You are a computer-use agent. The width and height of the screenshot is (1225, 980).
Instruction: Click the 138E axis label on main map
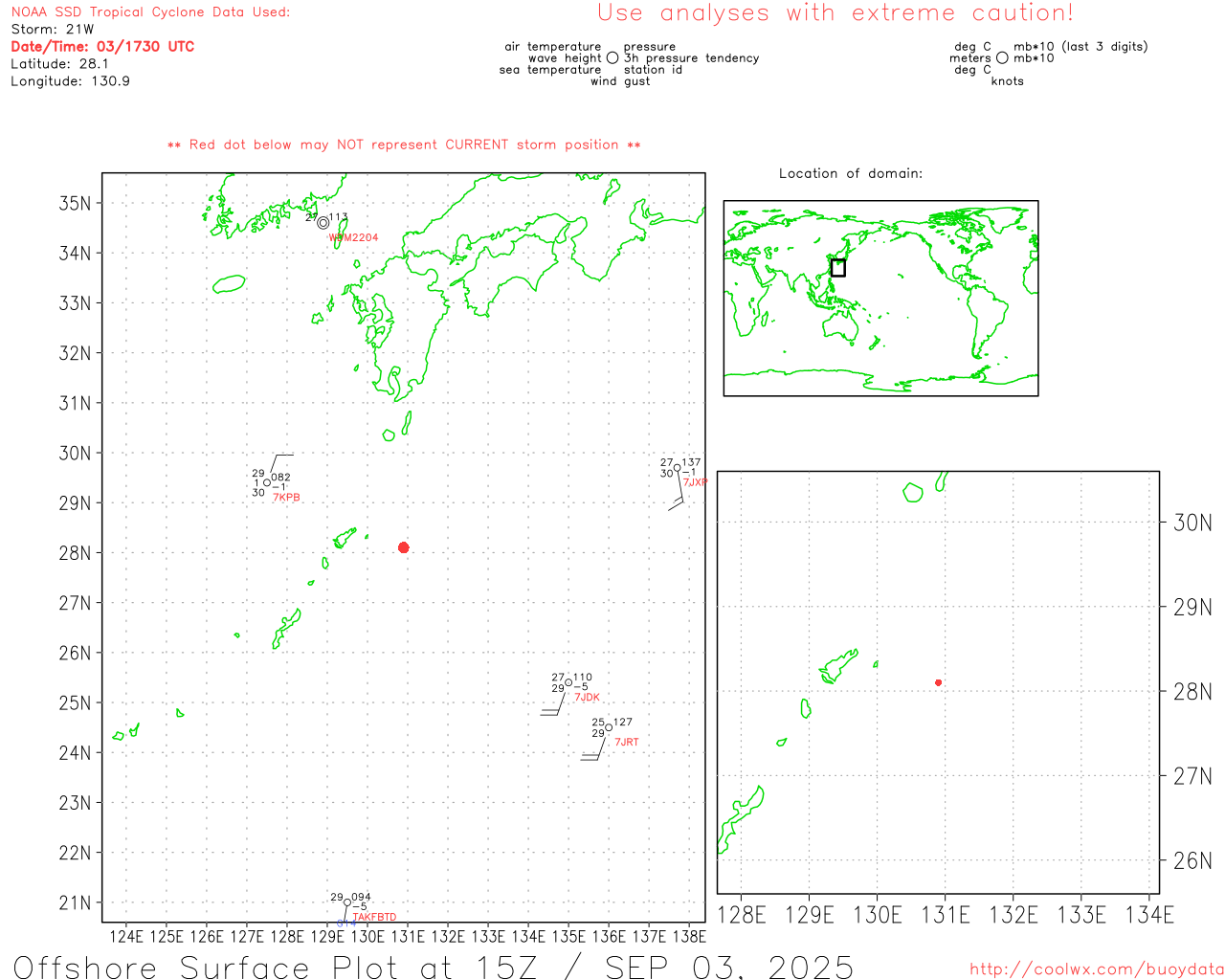click(x=689, y=936)
